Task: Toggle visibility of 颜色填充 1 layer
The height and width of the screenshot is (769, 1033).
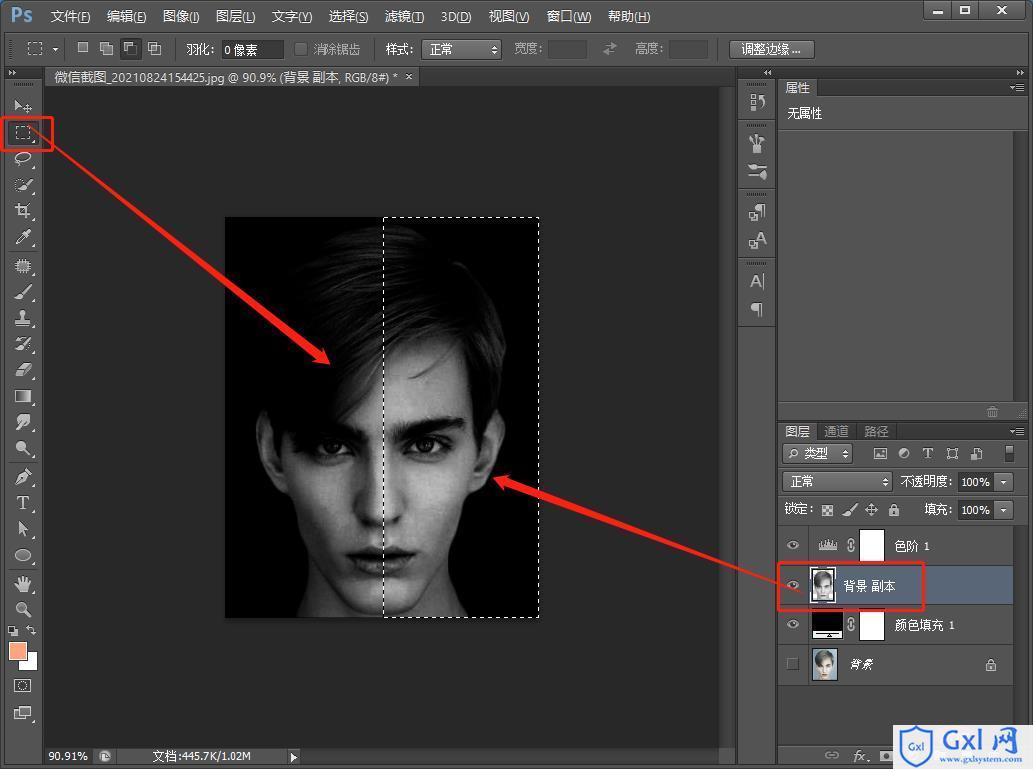Action: pyautogui.click(x=793, y=624)
